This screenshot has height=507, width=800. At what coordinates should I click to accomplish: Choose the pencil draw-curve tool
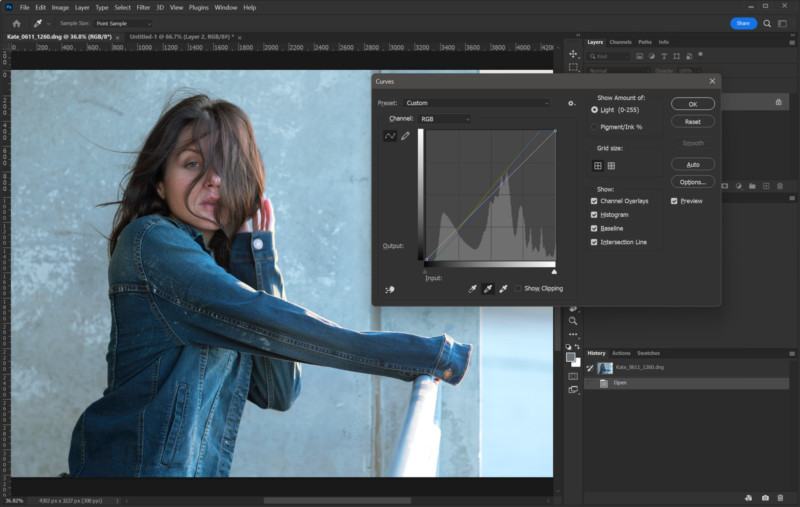click(x=405, y=136)
